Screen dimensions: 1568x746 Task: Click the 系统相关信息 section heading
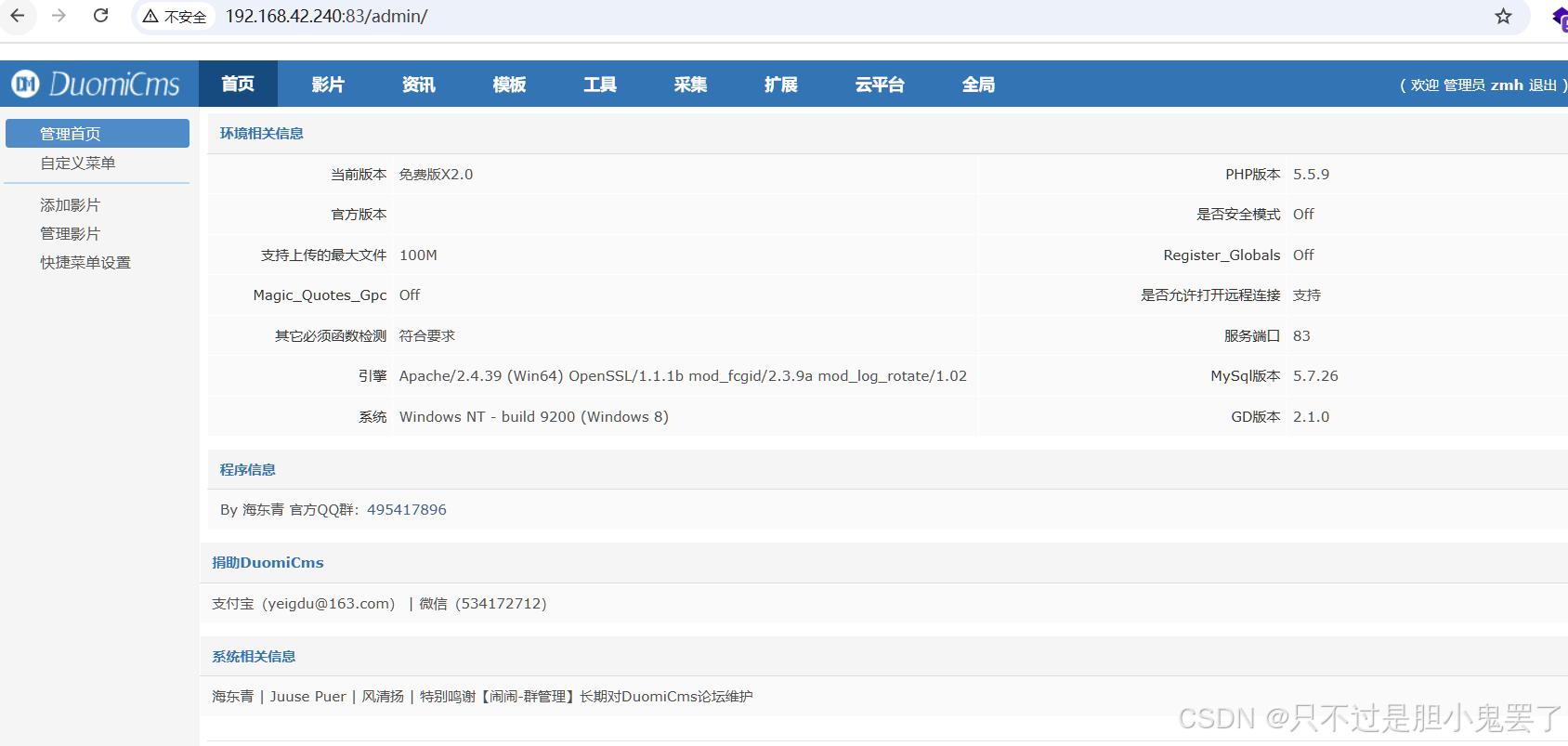click(x=254, y=657)
